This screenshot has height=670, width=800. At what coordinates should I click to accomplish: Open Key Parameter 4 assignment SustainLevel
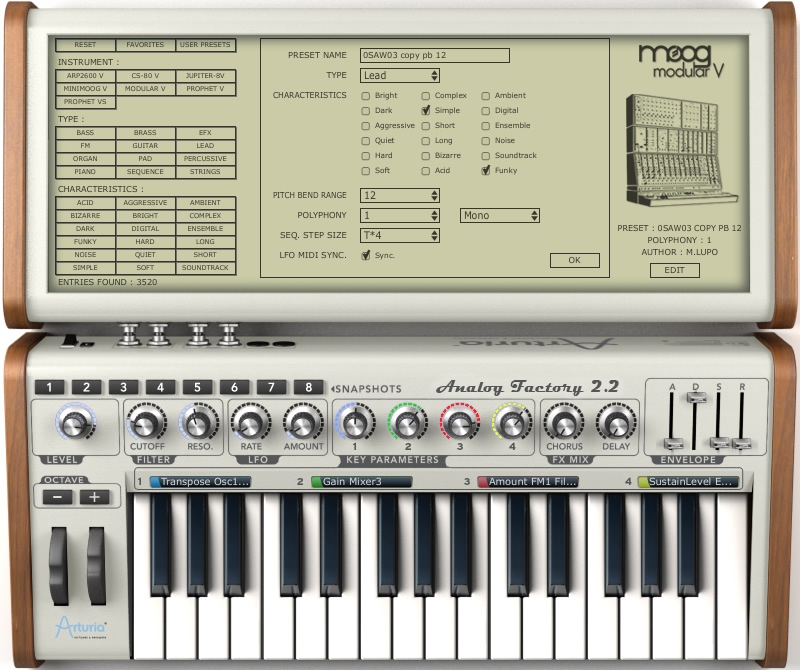pos(688,482)
